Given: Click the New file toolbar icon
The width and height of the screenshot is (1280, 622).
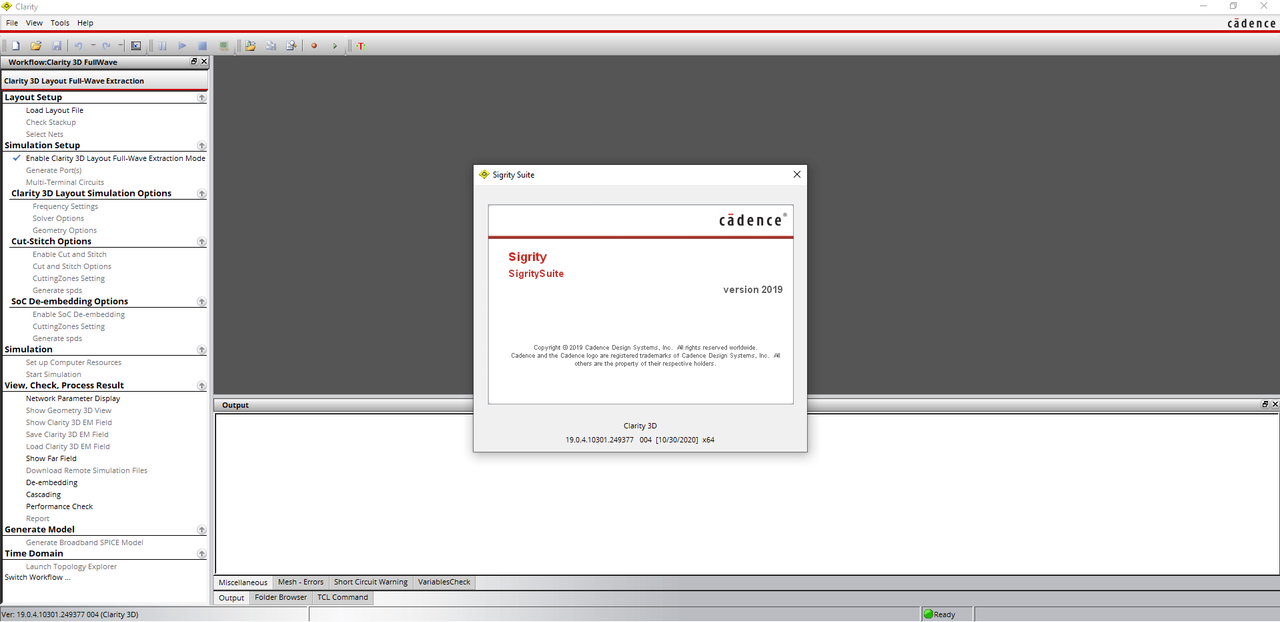Looking at the screenshot, I should click(16, 46).
